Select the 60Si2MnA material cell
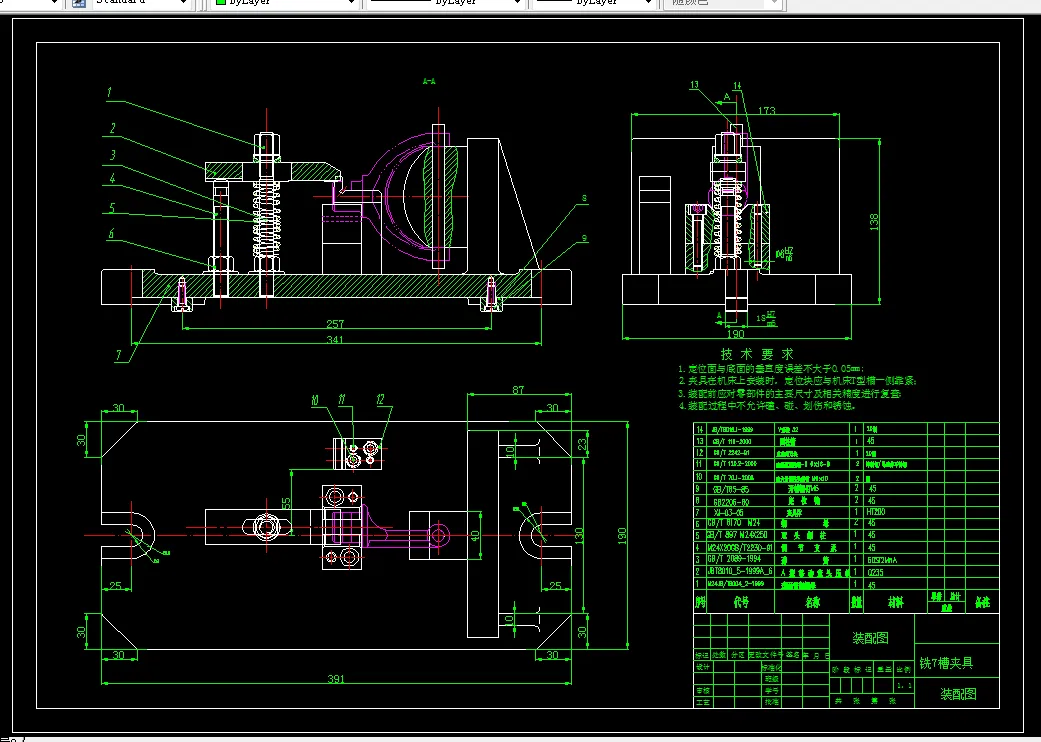The height and width of the screenshot is (742, 1041). point(882,559)
